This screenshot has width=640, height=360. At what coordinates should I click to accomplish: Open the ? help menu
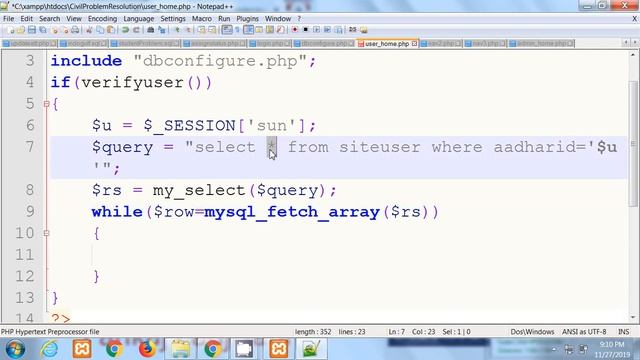pos(299,19)
